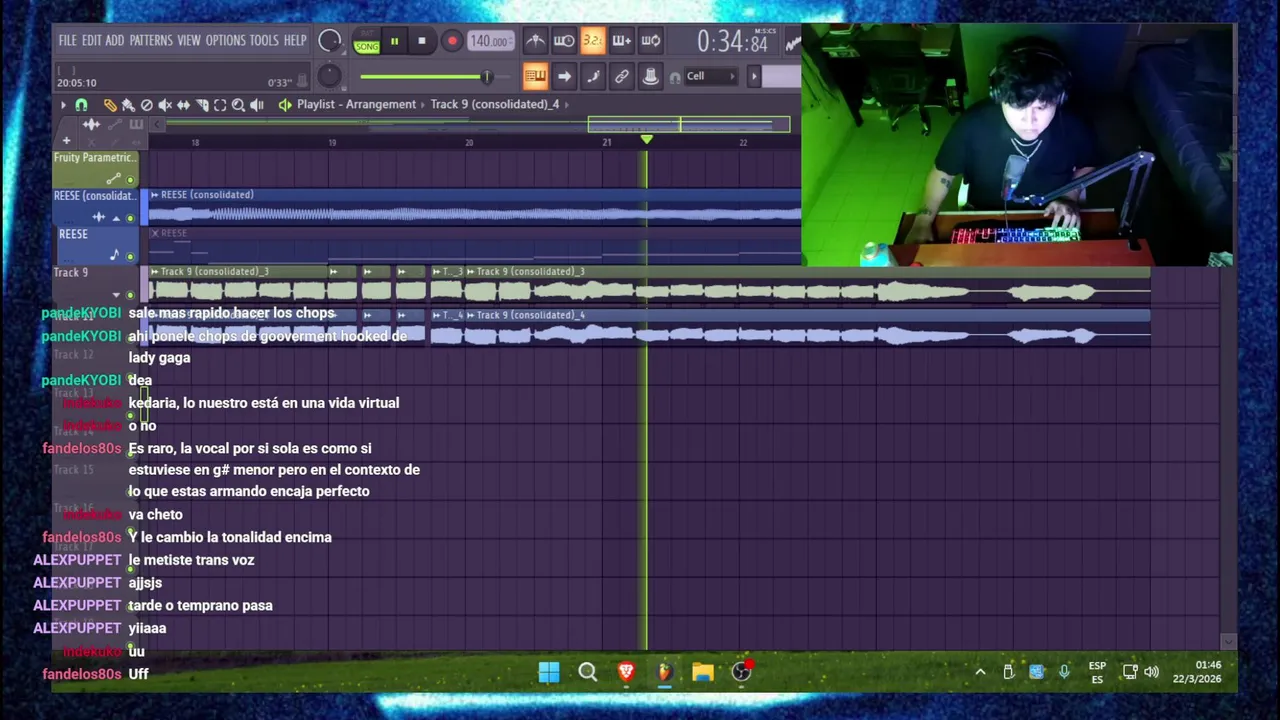
Task: Mute the Fruity Parametric track
Action: point(130,179)
